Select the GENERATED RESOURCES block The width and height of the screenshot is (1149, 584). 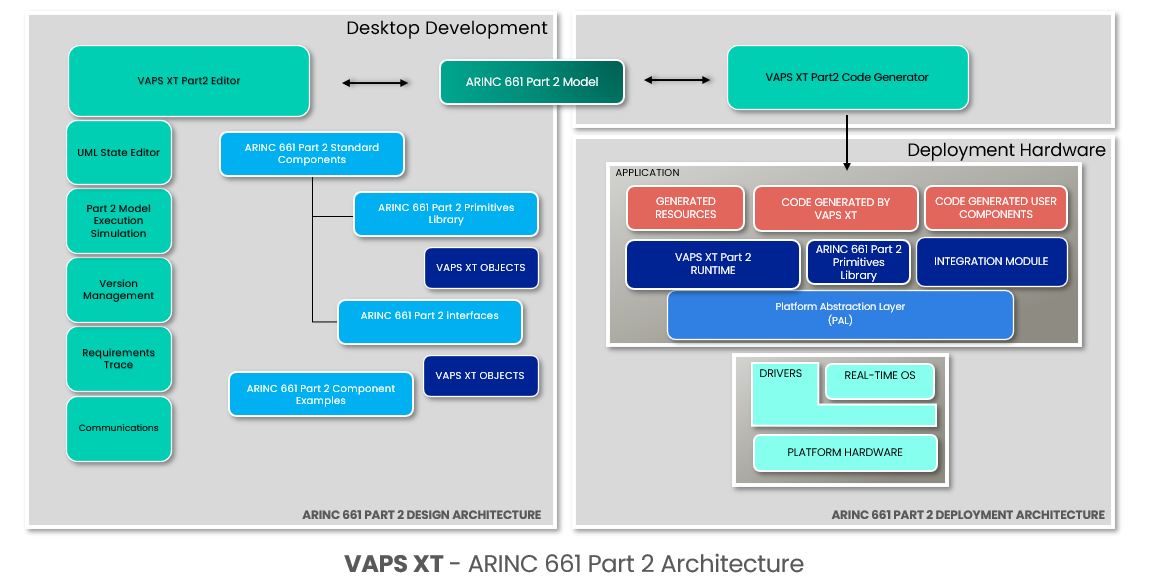tap(685, 208)
